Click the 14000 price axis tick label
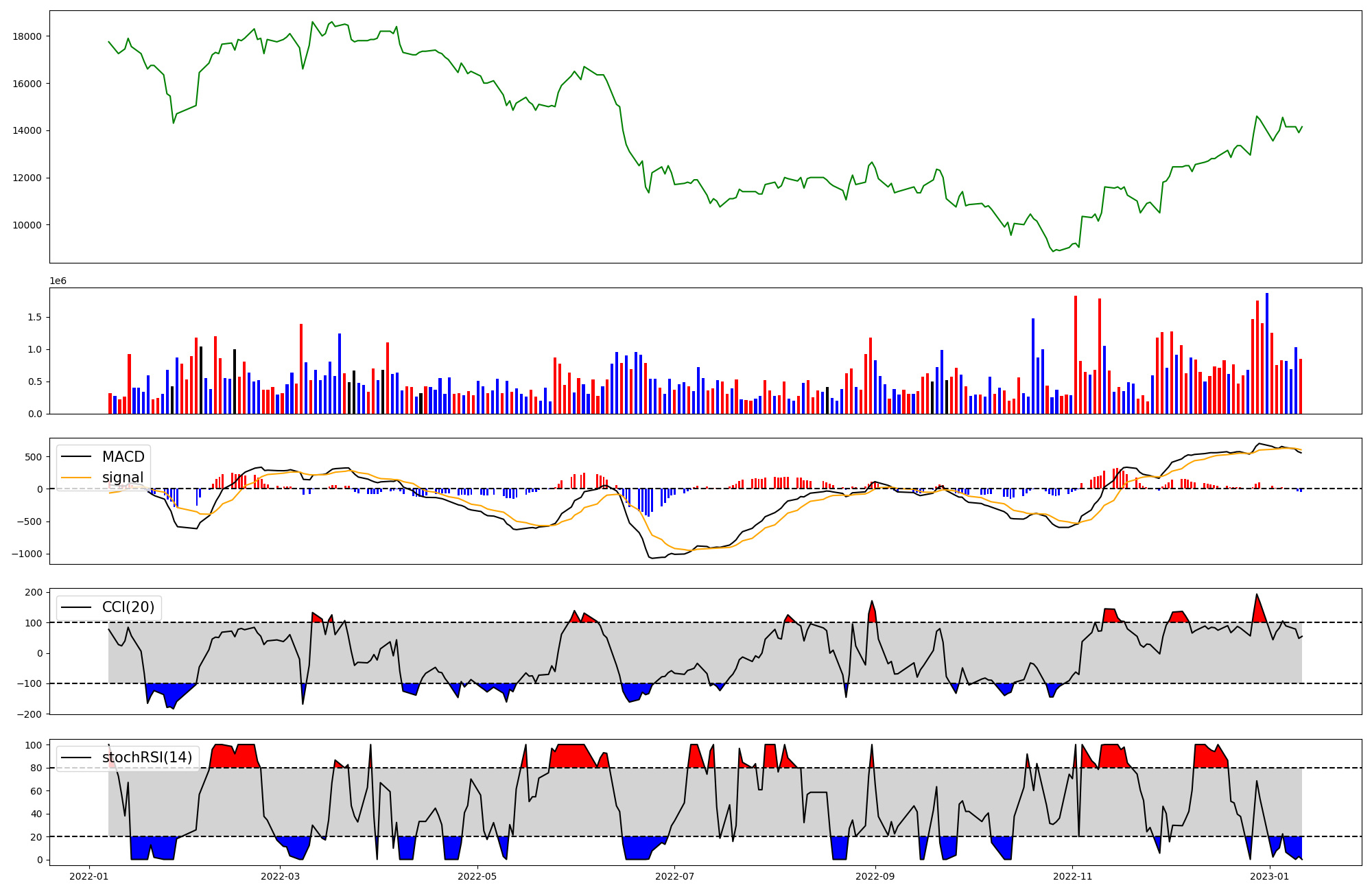The height and width of the screenshot is (892, 1372). click(27, 131)
